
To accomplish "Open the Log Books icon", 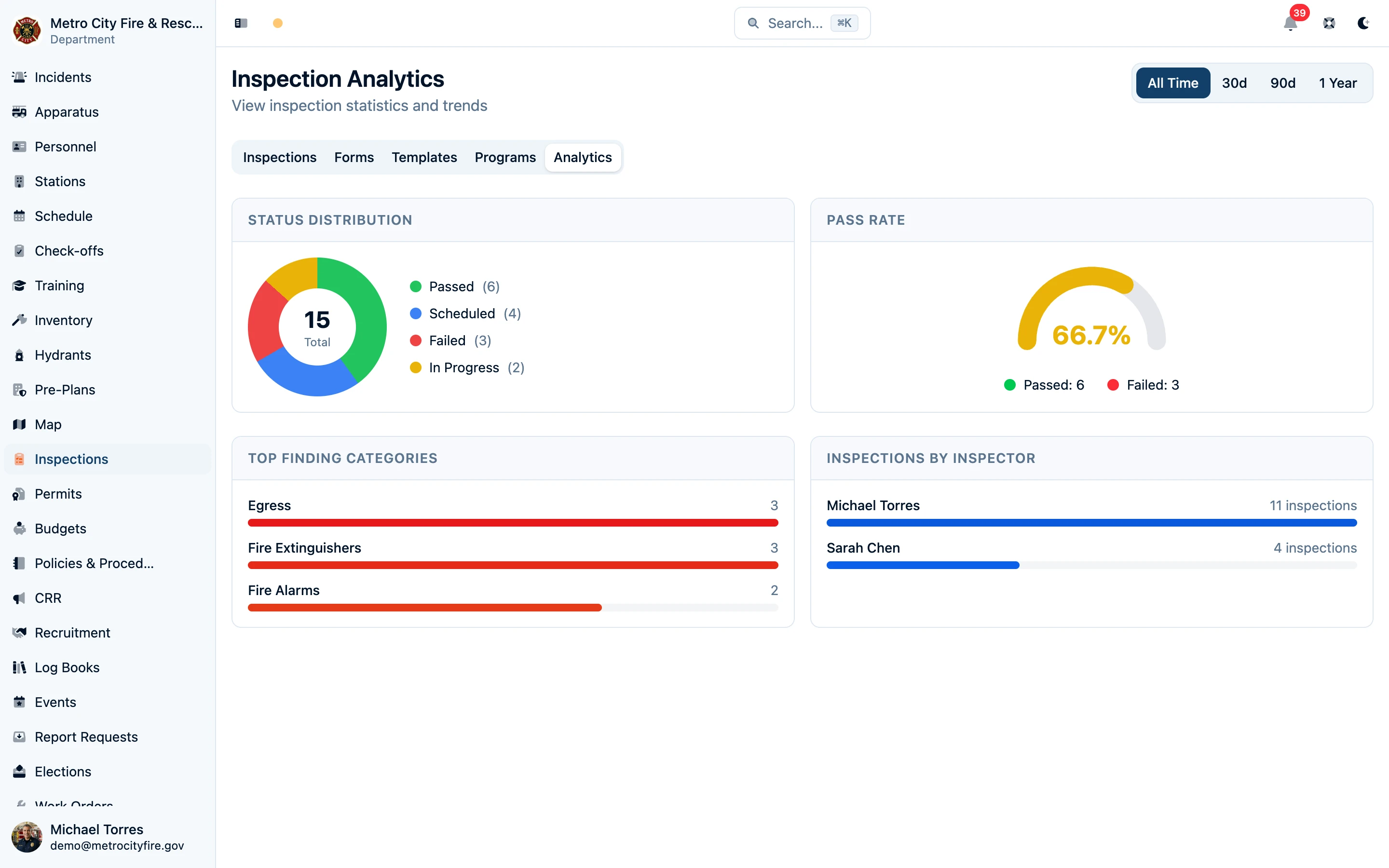I will [19, 667].
